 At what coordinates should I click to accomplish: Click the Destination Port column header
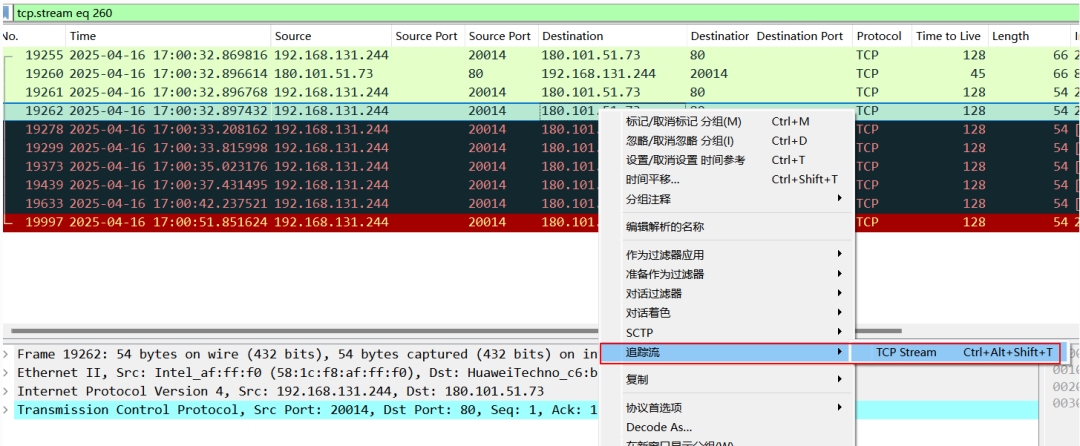coord(800,36)
